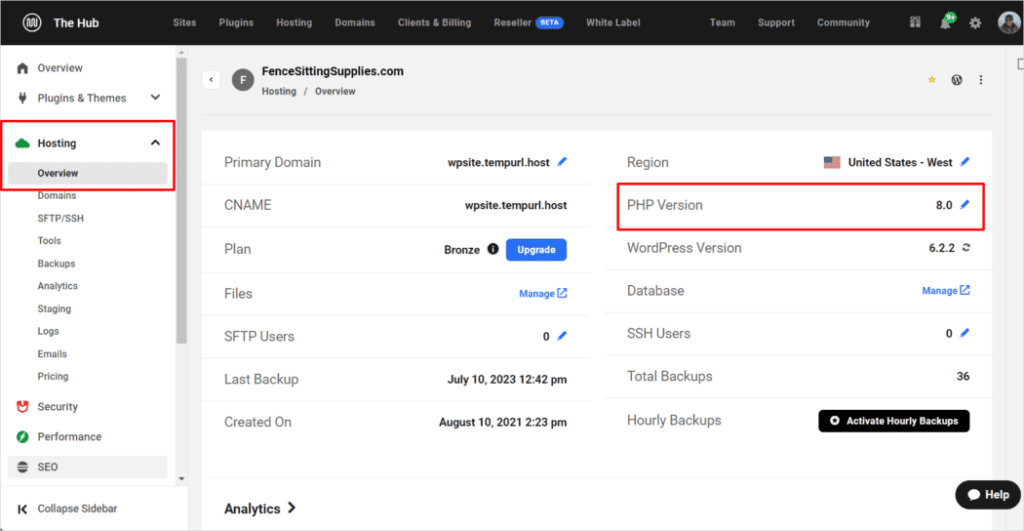Click the sidebar vertical scrollbar
The image size is (1024, 531).
[x=181, y=200]
